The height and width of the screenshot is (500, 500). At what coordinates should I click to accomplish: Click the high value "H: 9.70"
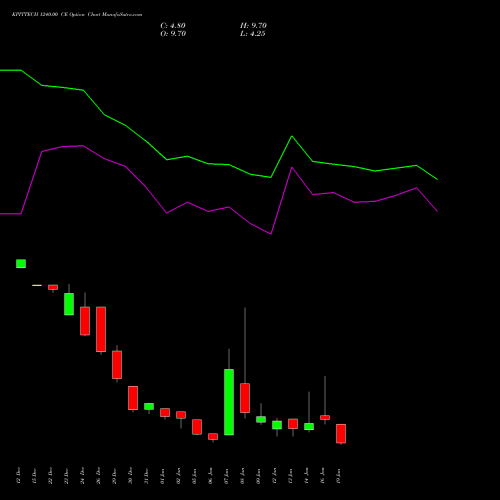pyautogui.click(x=253, y=26)
